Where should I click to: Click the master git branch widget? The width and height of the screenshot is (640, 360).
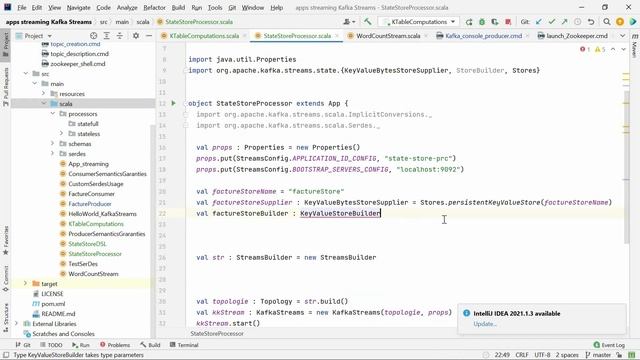click(x=598, y=355)
